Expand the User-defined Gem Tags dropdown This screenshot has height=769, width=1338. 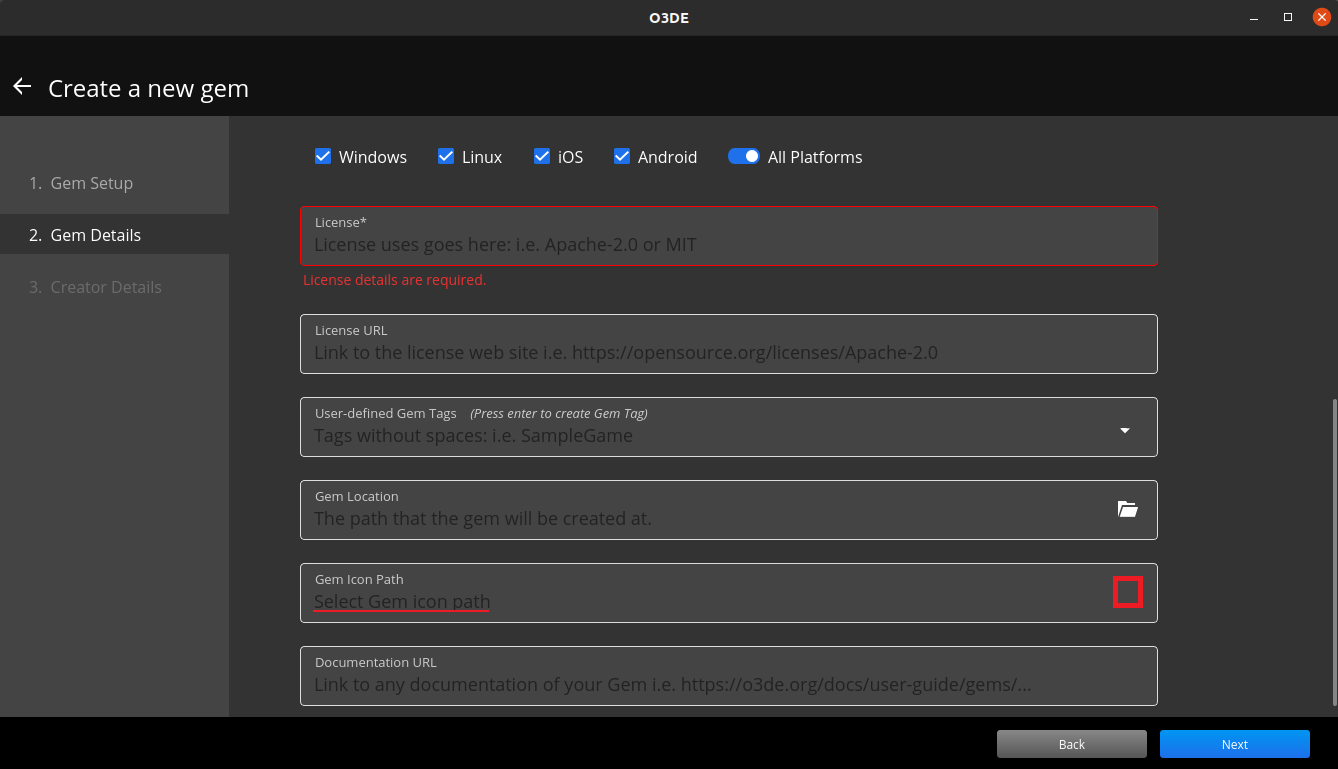[x=1124, y=428]
